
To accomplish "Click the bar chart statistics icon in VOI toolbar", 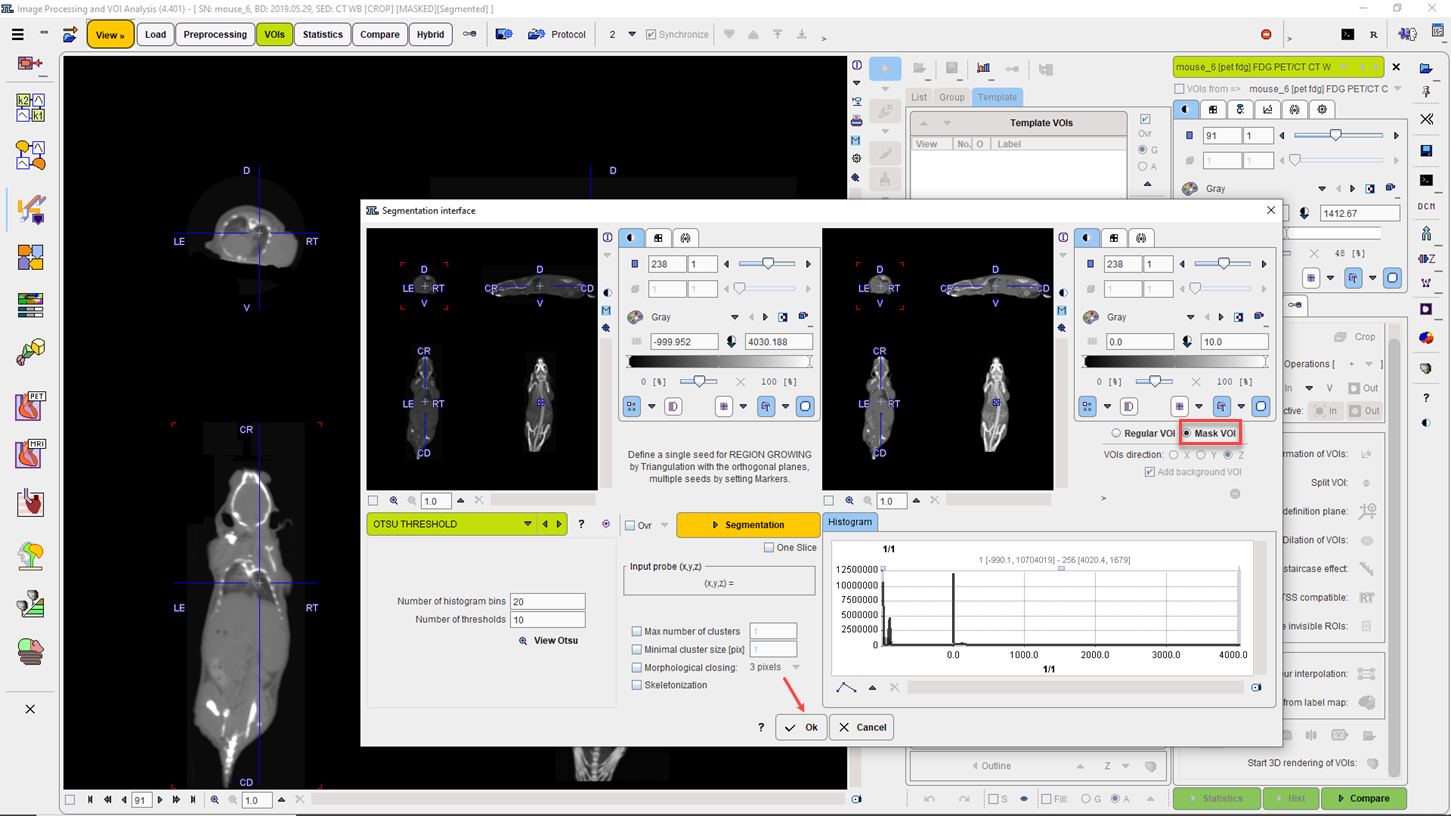I will coord(983,69).
